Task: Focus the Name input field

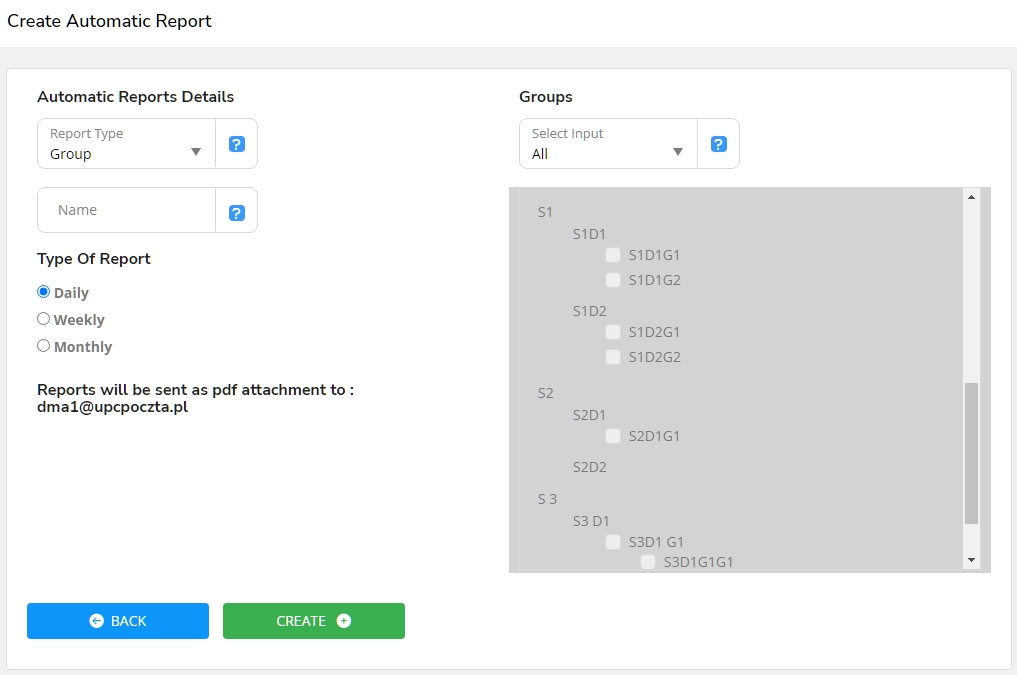Action: tap(128, 210)
